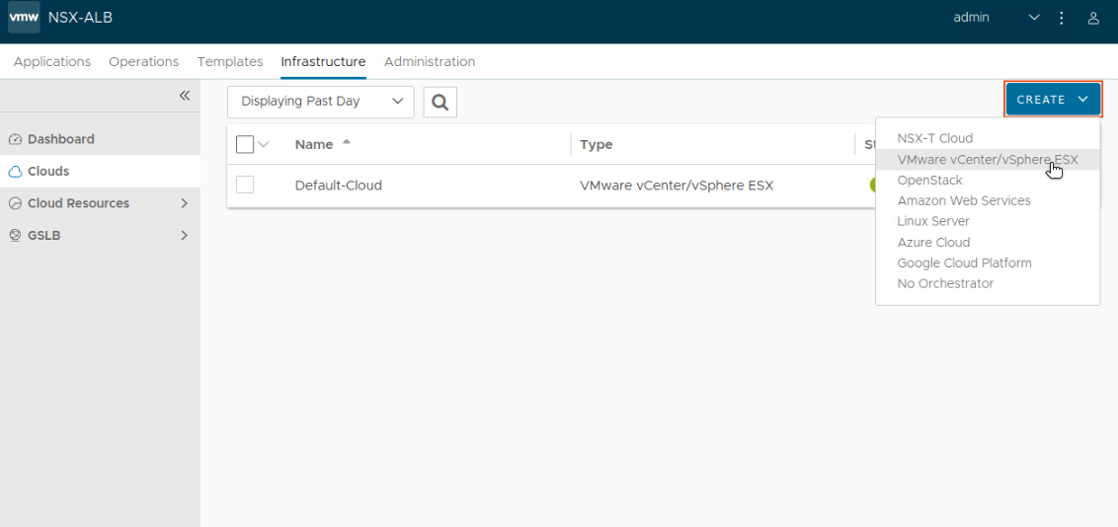Click the Clouds cloud icon
Viewport: 1118px width, 527px height.
(15, 171)
